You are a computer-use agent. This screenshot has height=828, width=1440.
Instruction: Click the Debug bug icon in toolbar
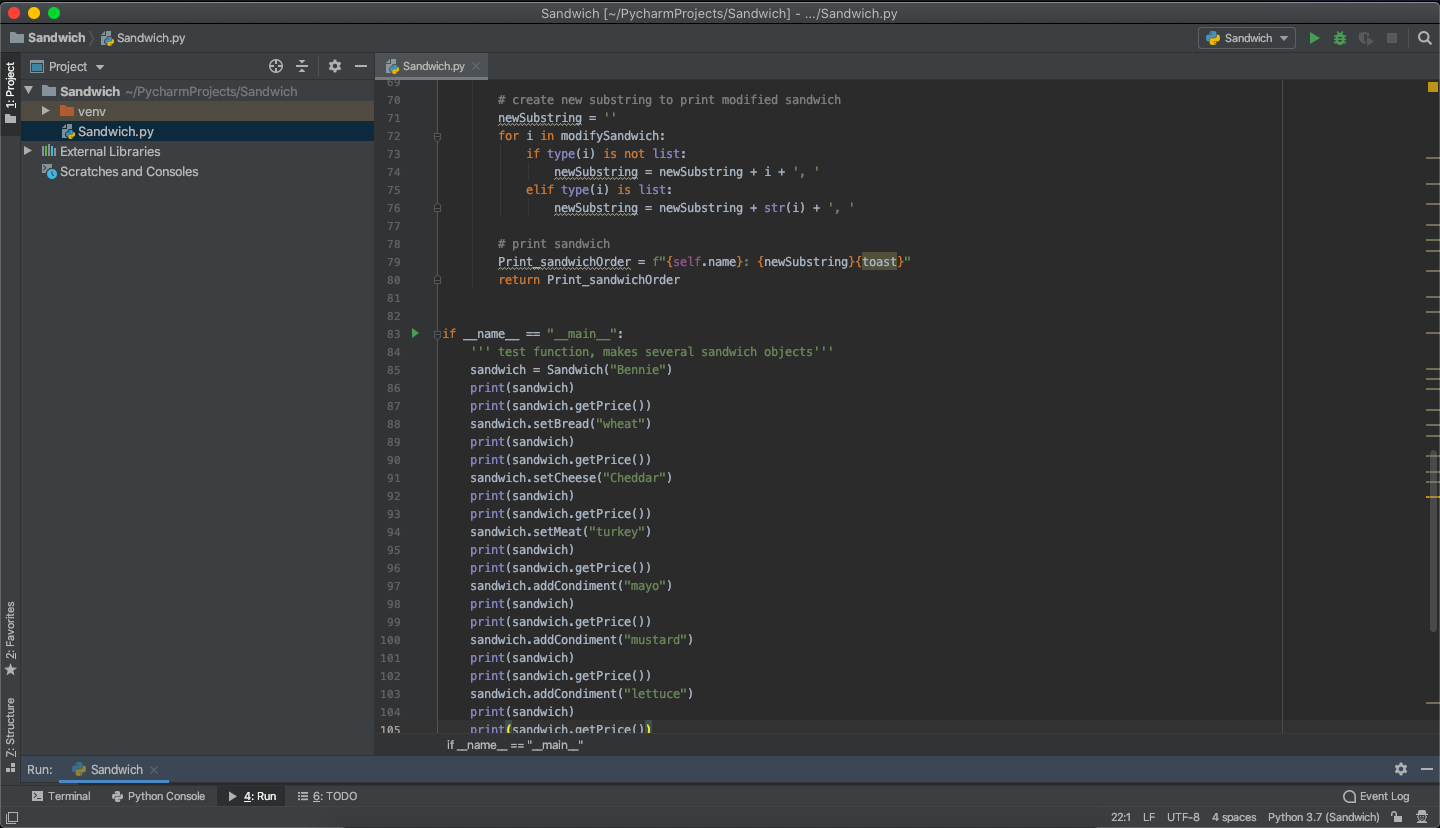point(1340,38)
